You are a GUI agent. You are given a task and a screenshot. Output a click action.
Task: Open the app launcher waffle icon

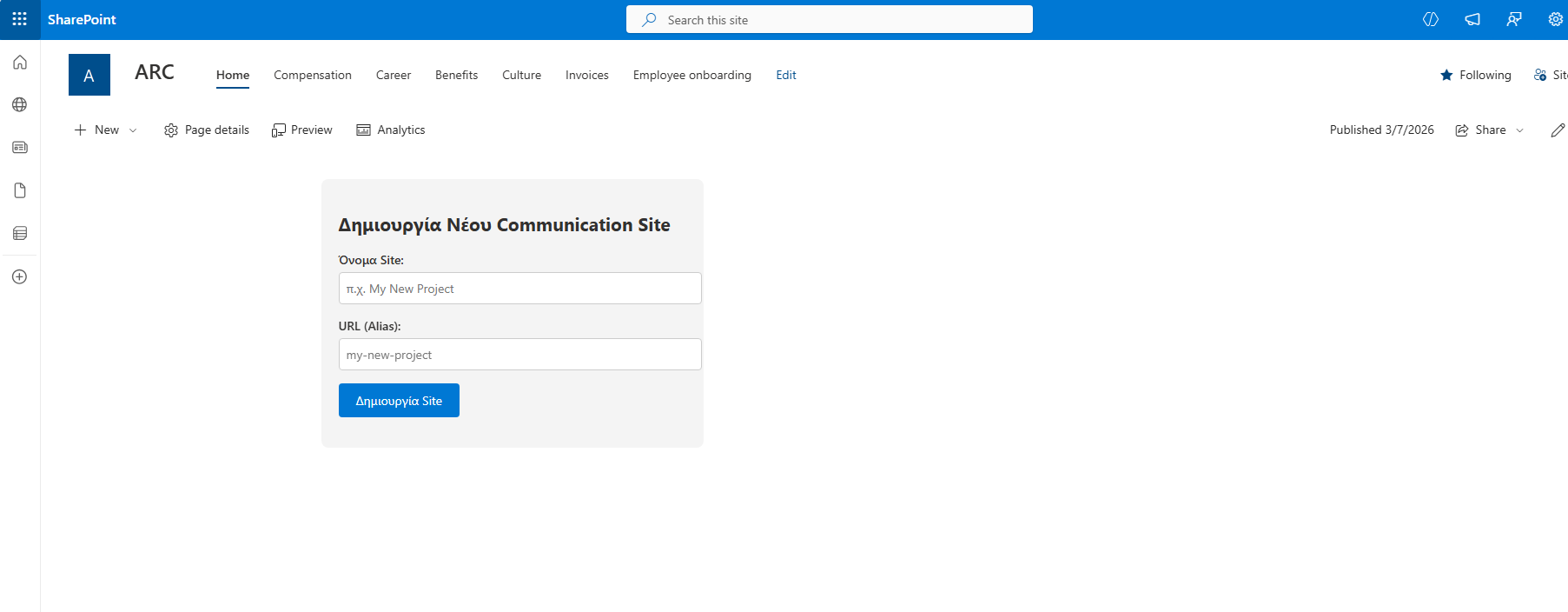[x=20, y=19]
